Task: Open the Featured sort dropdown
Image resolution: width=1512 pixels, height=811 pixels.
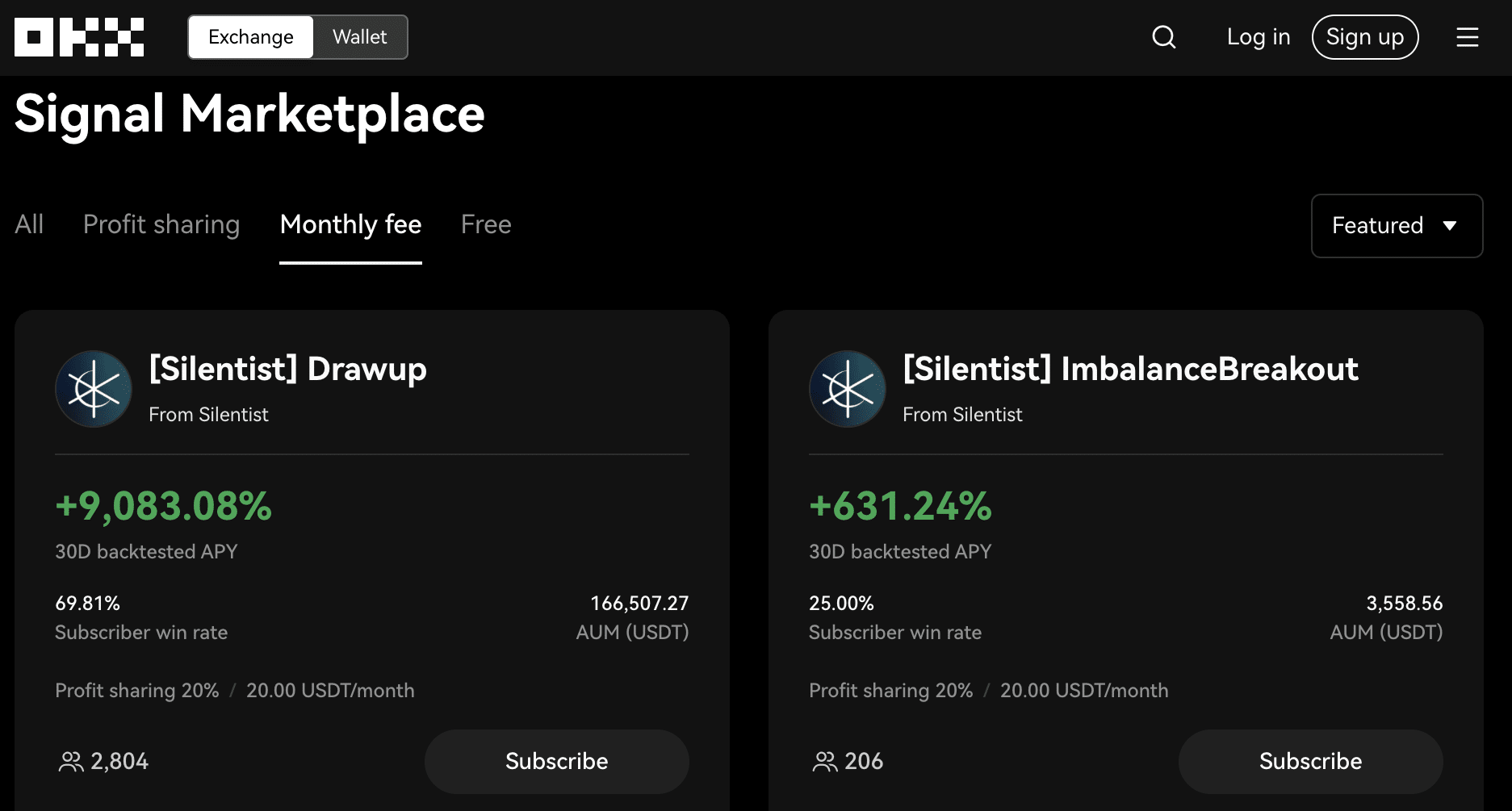Action: click(x=1397, y=226)
